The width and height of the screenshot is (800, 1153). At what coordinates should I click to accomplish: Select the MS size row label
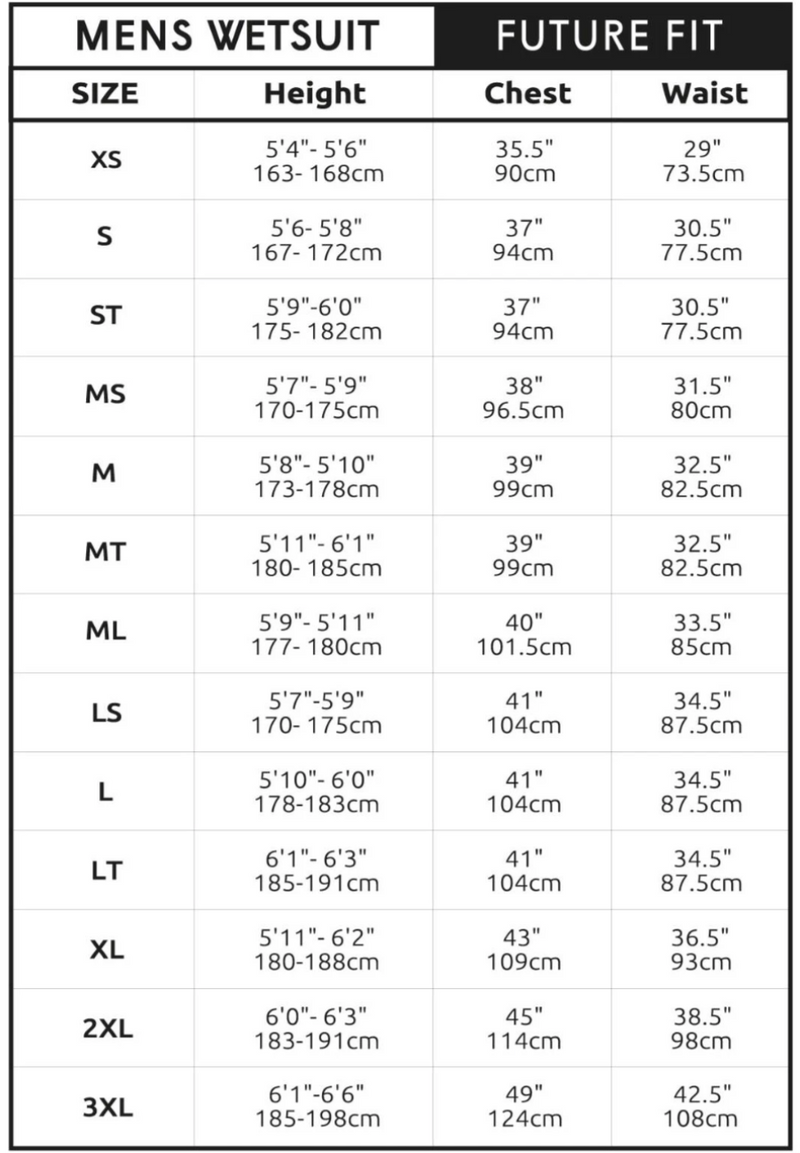[x=105, y=394]
